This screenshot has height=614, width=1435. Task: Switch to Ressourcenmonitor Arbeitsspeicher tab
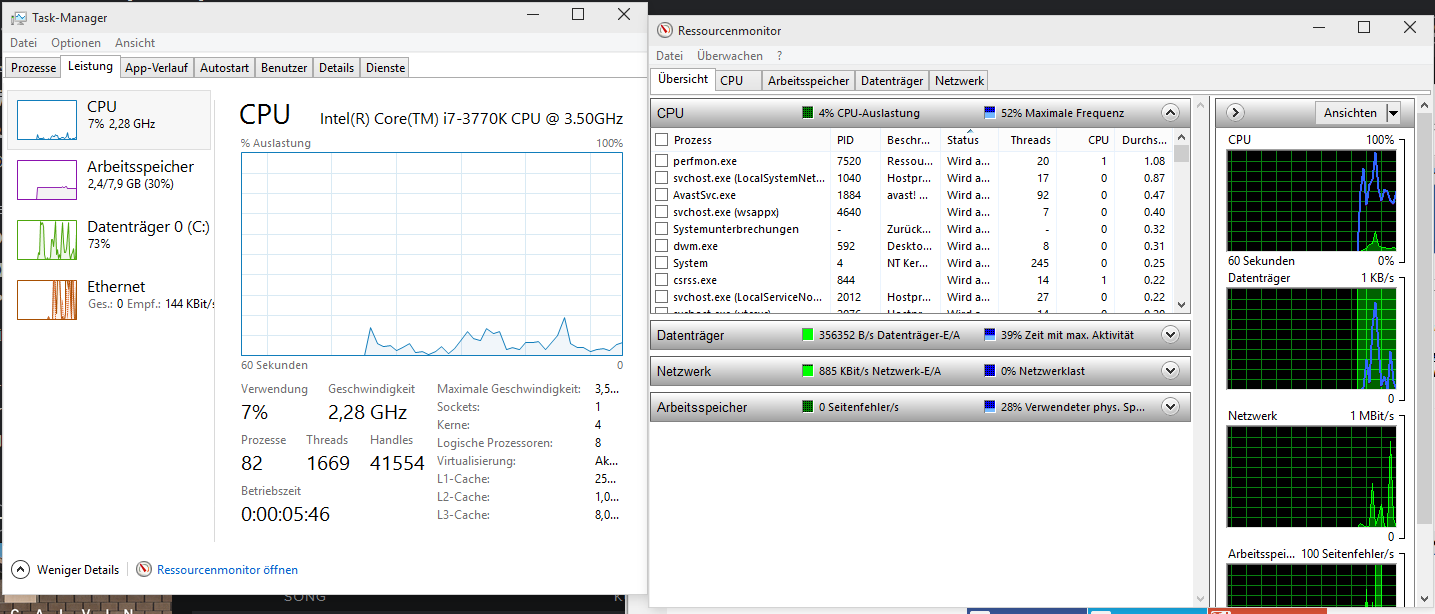pos(809,81)
